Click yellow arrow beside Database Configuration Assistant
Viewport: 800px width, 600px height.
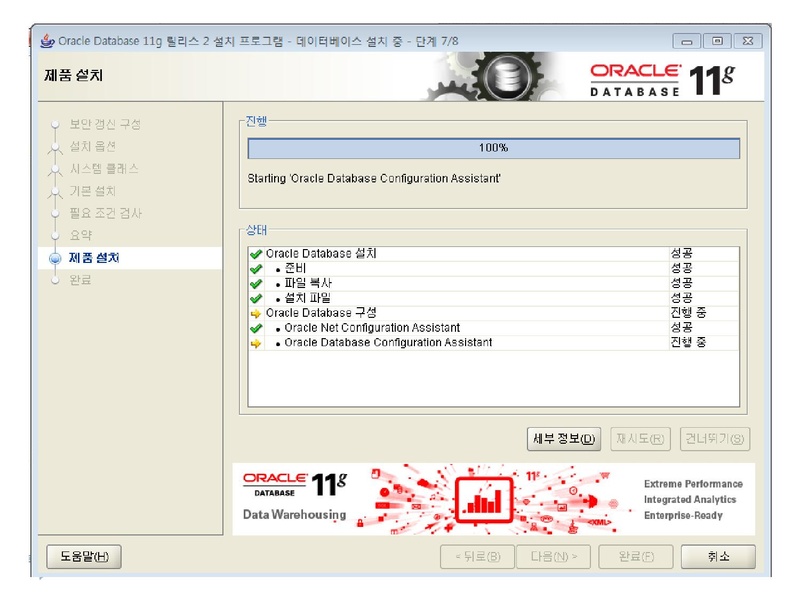pyautogui.click(x=256, y=343)
